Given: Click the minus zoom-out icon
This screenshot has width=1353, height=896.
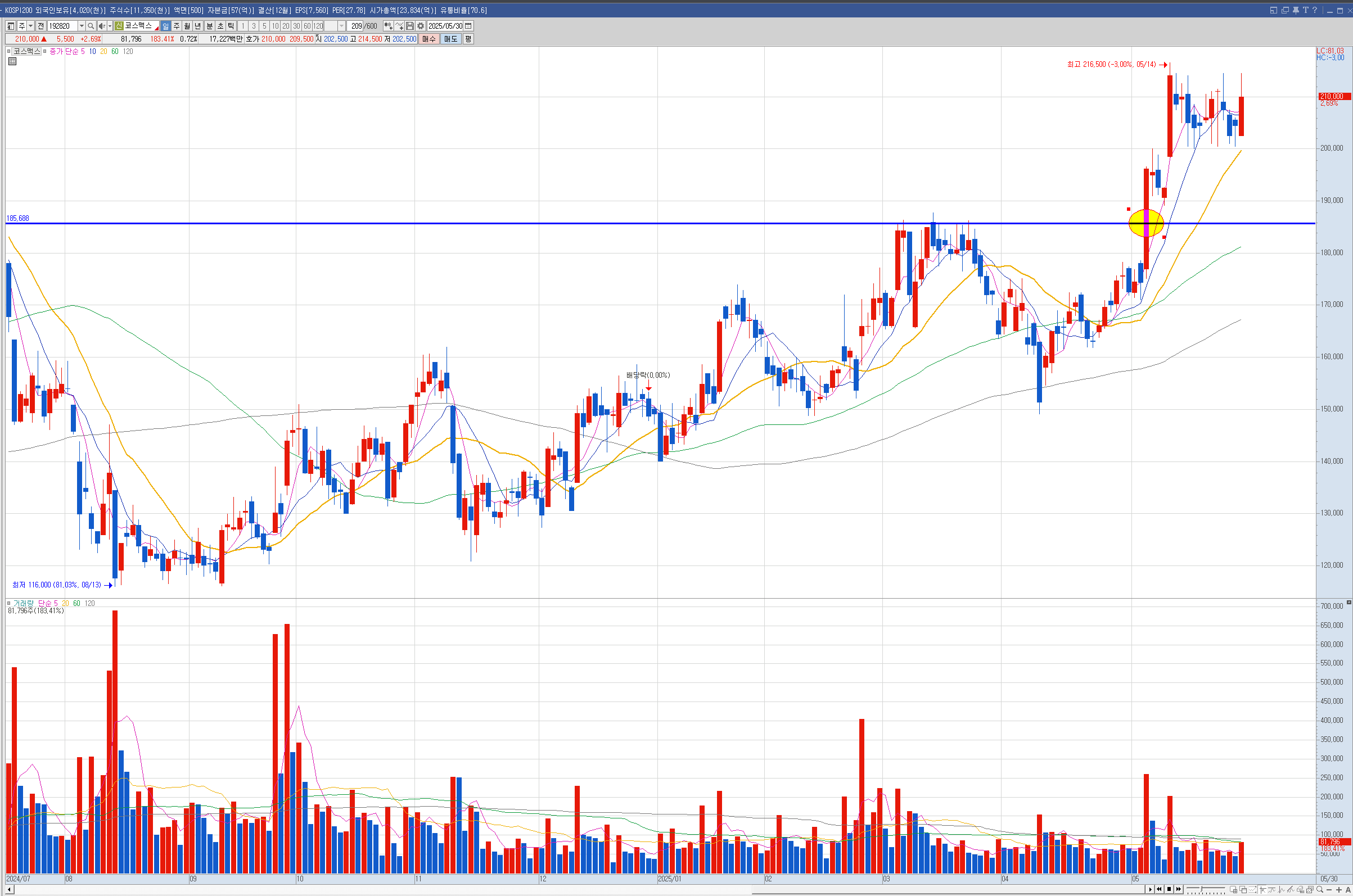Looking at the screenshot, I should (x=1329, y=890).
